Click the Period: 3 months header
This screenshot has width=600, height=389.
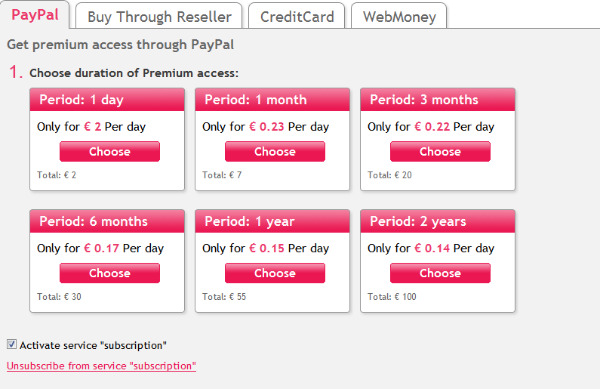tap(437, 100)
